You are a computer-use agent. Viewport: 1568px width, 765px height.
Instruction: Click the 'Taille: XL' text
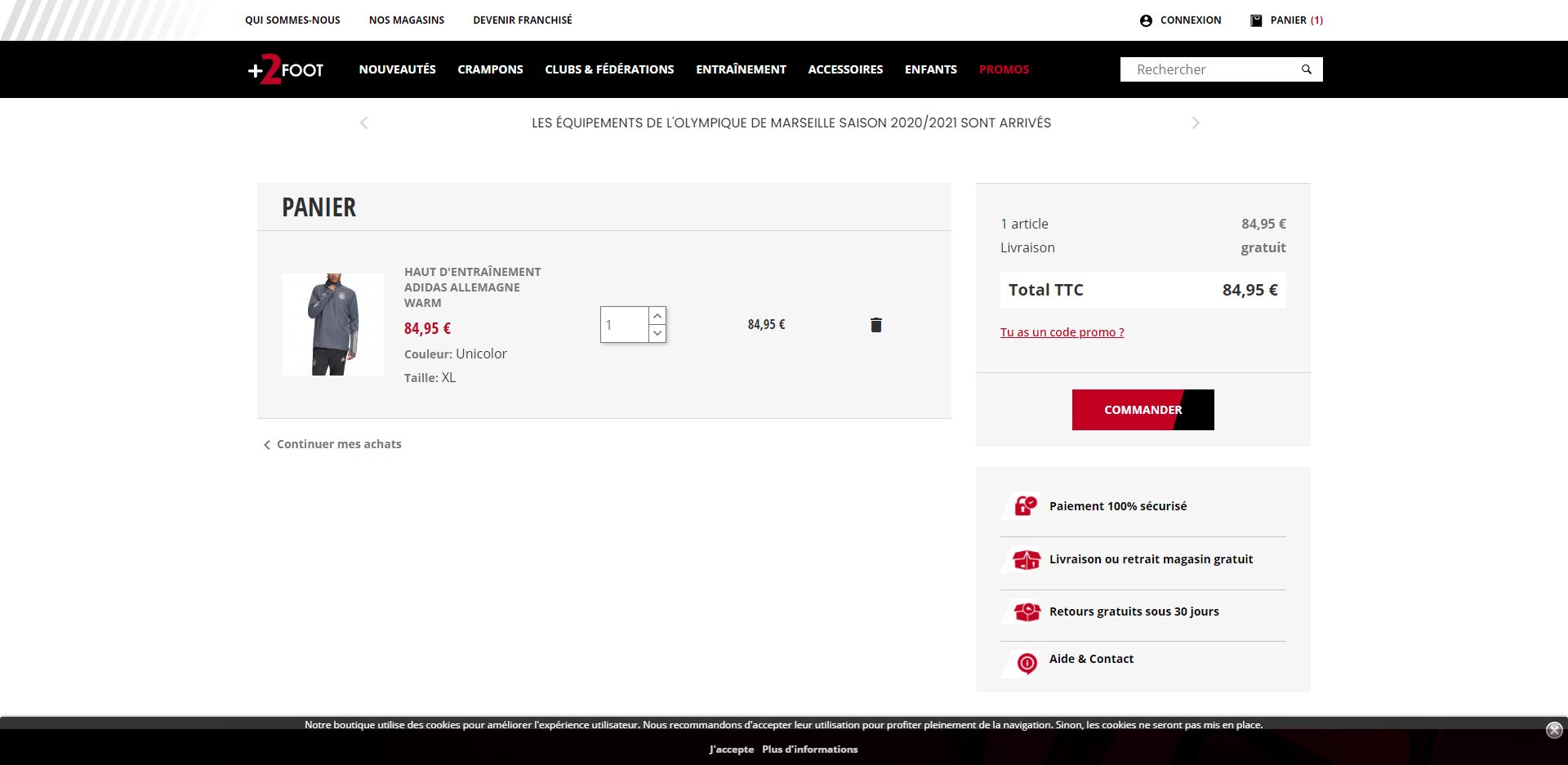click(x=430, y=378)
